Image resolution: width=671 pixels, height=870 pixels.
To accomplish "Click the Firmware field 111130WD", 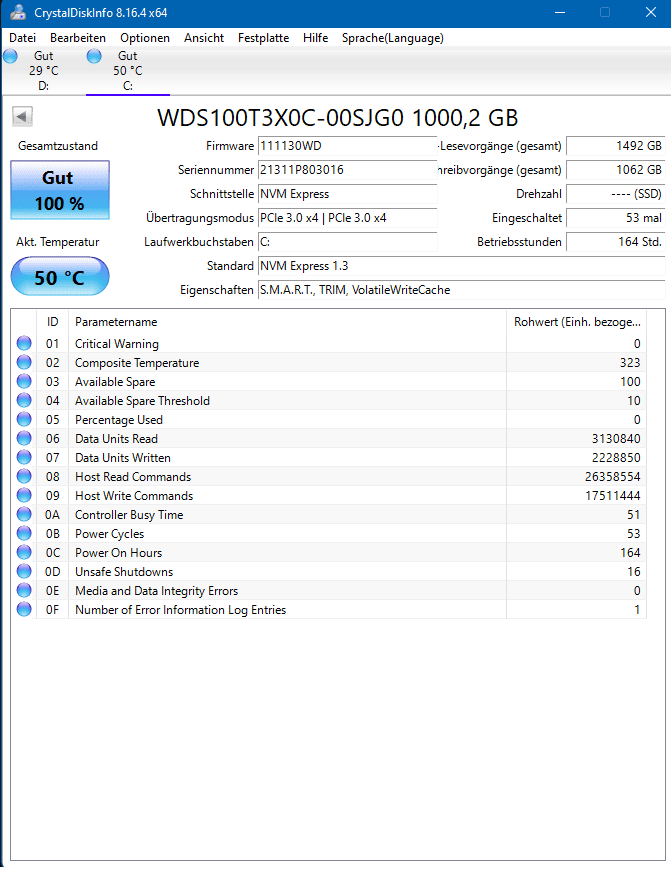I will (347, 146).
